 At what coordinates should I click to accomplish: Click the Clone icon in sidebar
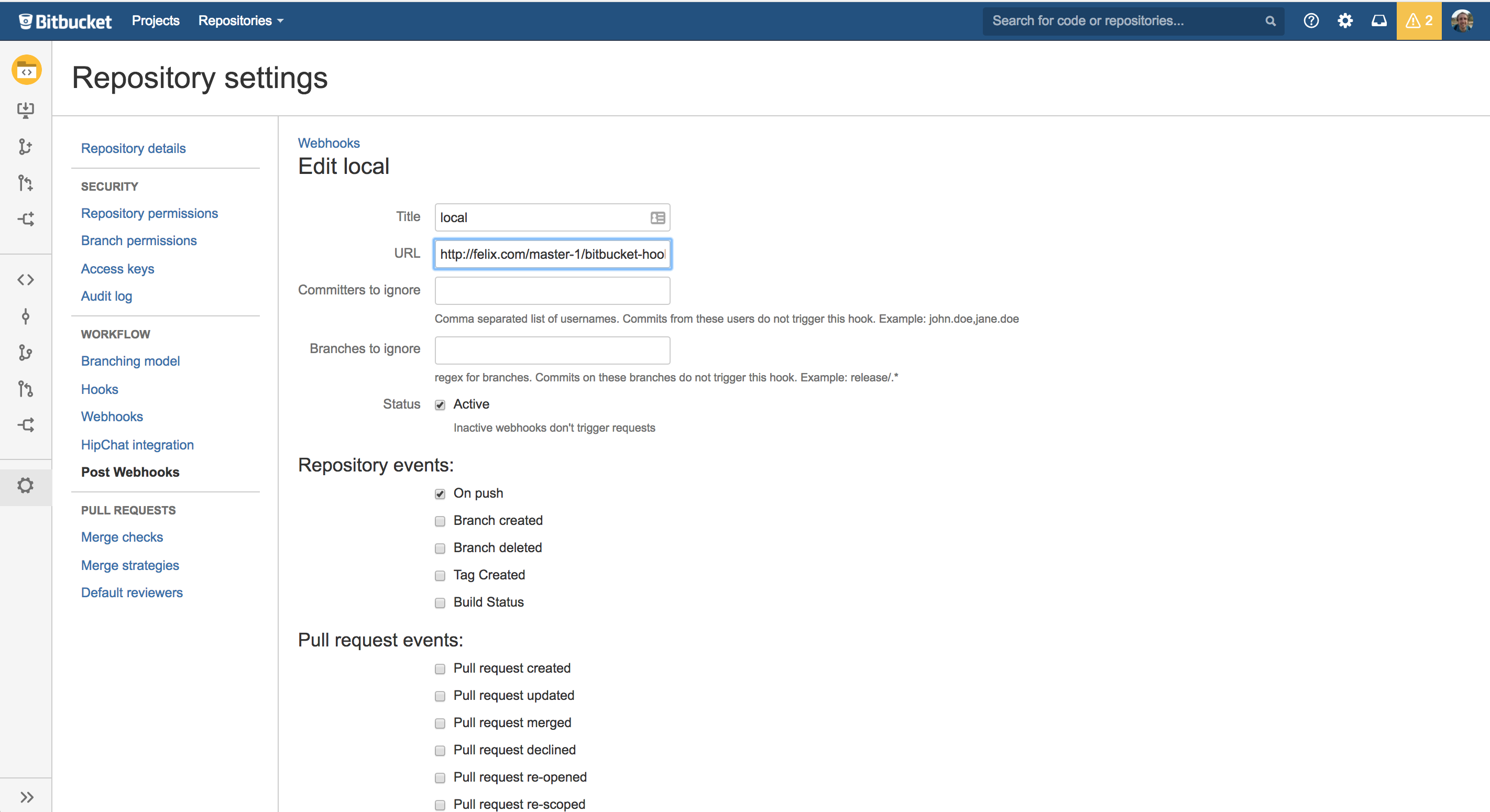[26, 110]
